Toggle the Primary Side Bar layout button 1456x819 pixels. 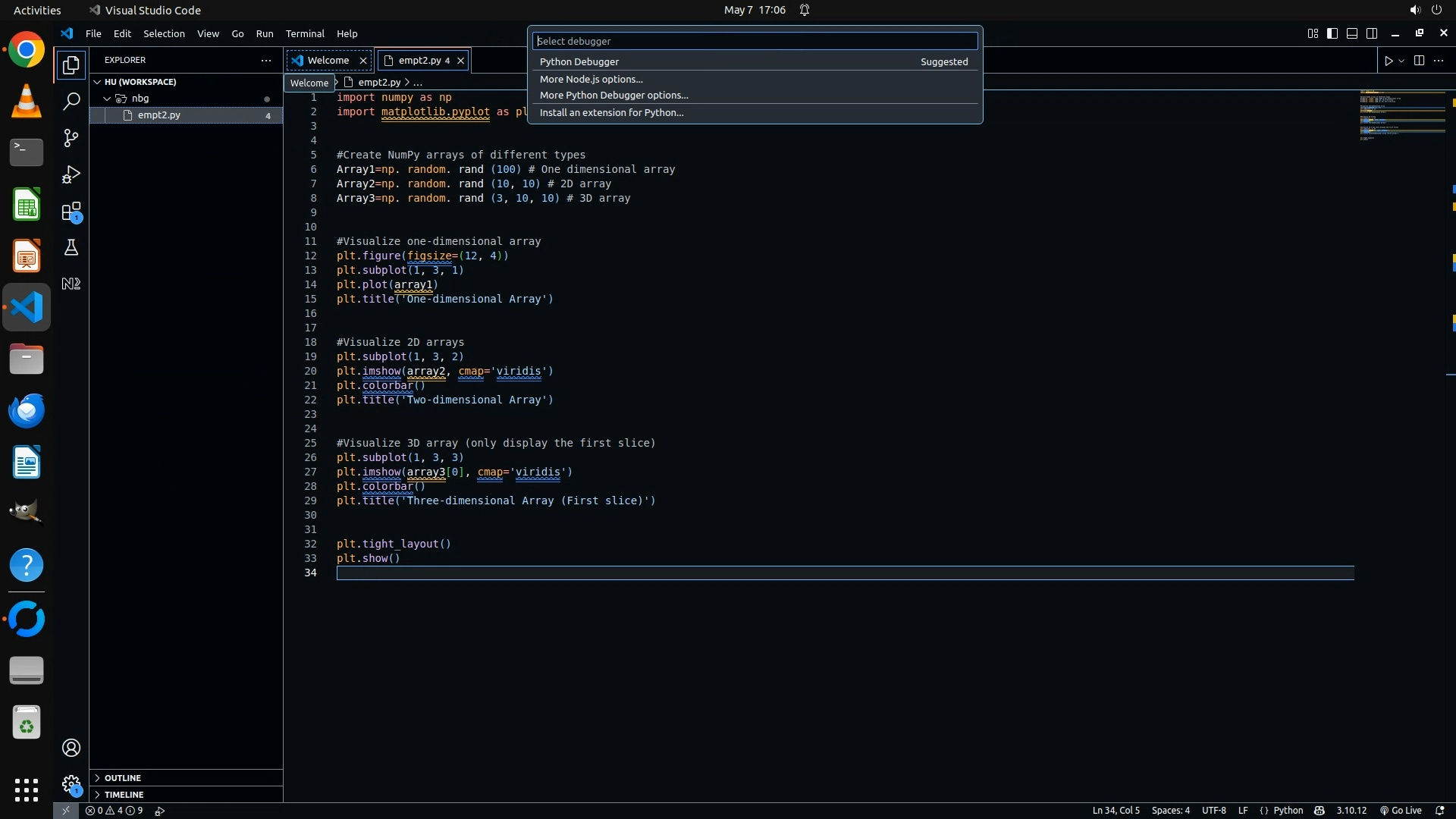pyautogui.click(x=1332, y=33)
